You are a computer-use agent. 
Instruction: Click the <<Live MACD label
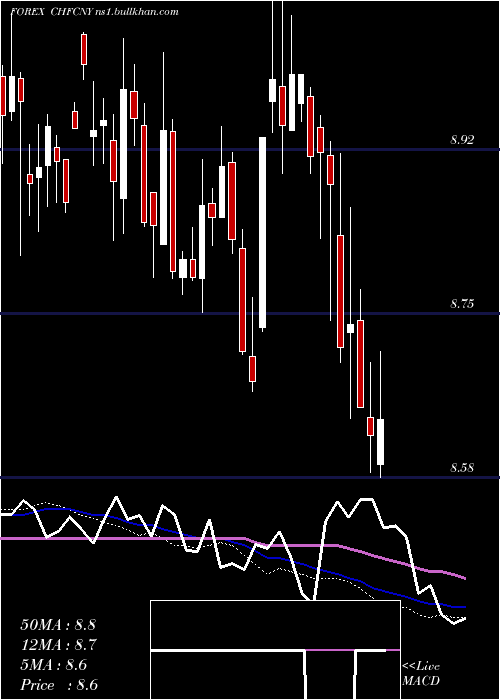pyautogui.click(x=421, y=673)
